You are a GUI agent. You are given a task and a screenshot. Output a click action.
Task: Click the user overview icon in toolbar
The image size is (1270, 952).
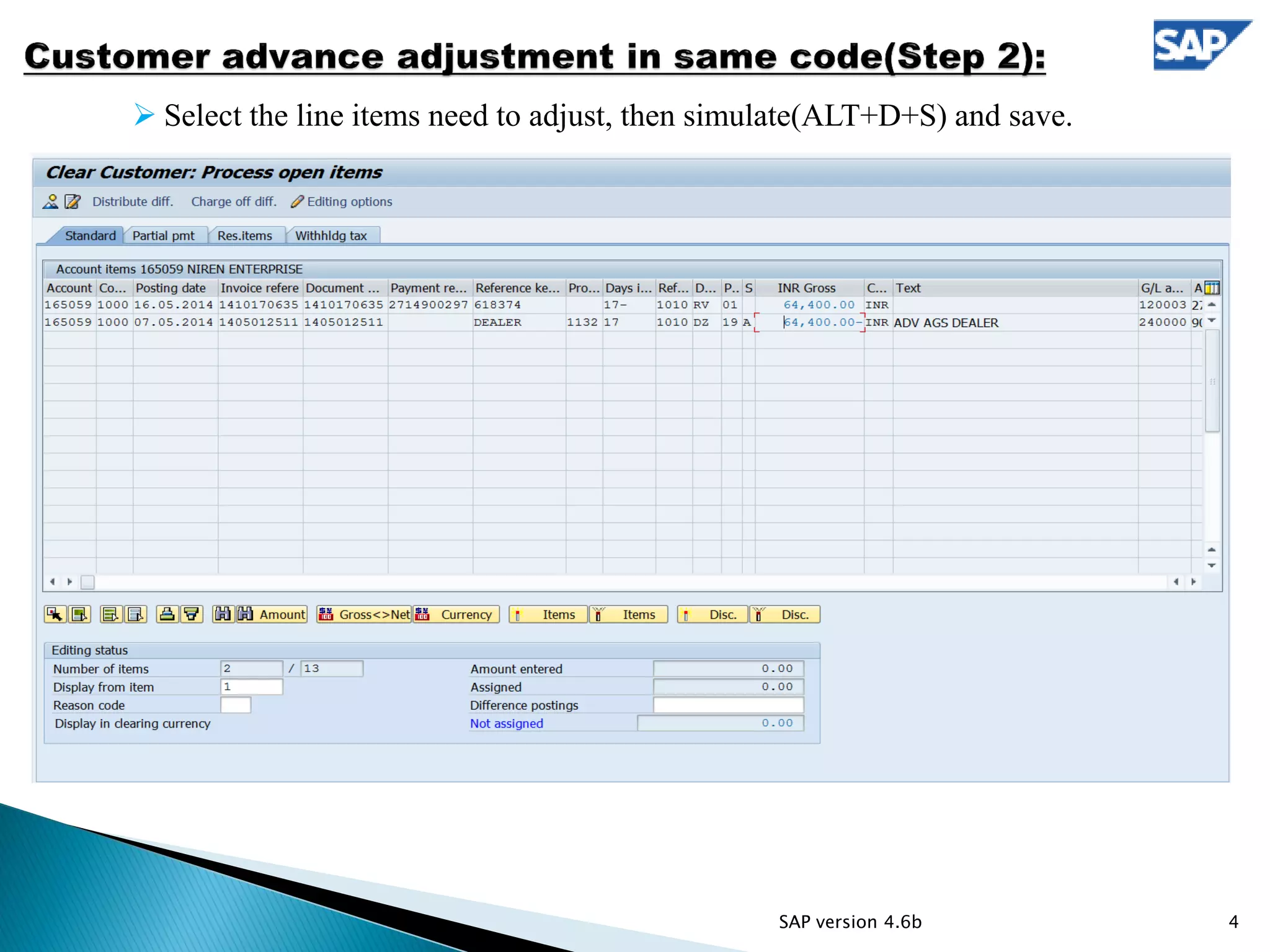pyautogui.click(x=50, y=201)
